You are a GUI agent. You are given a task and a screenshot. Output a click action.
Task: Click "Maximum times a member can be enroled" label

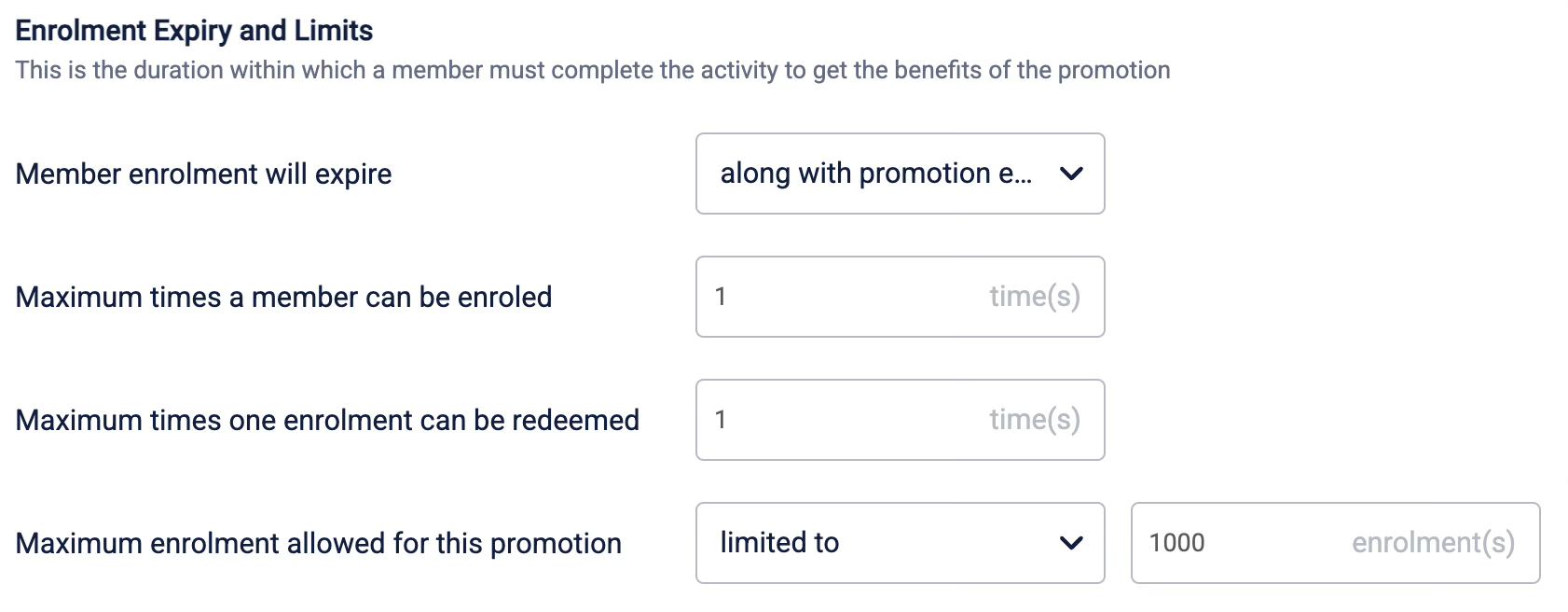point(283,298)
